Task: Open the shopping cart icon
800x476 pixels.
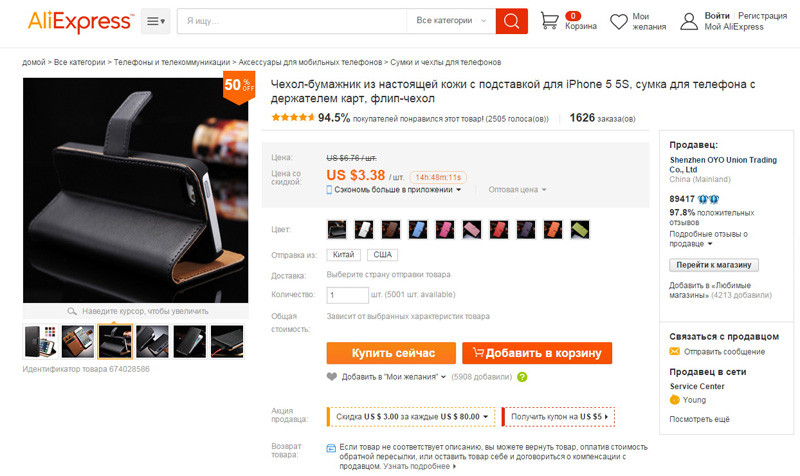Action: point(549,20)
